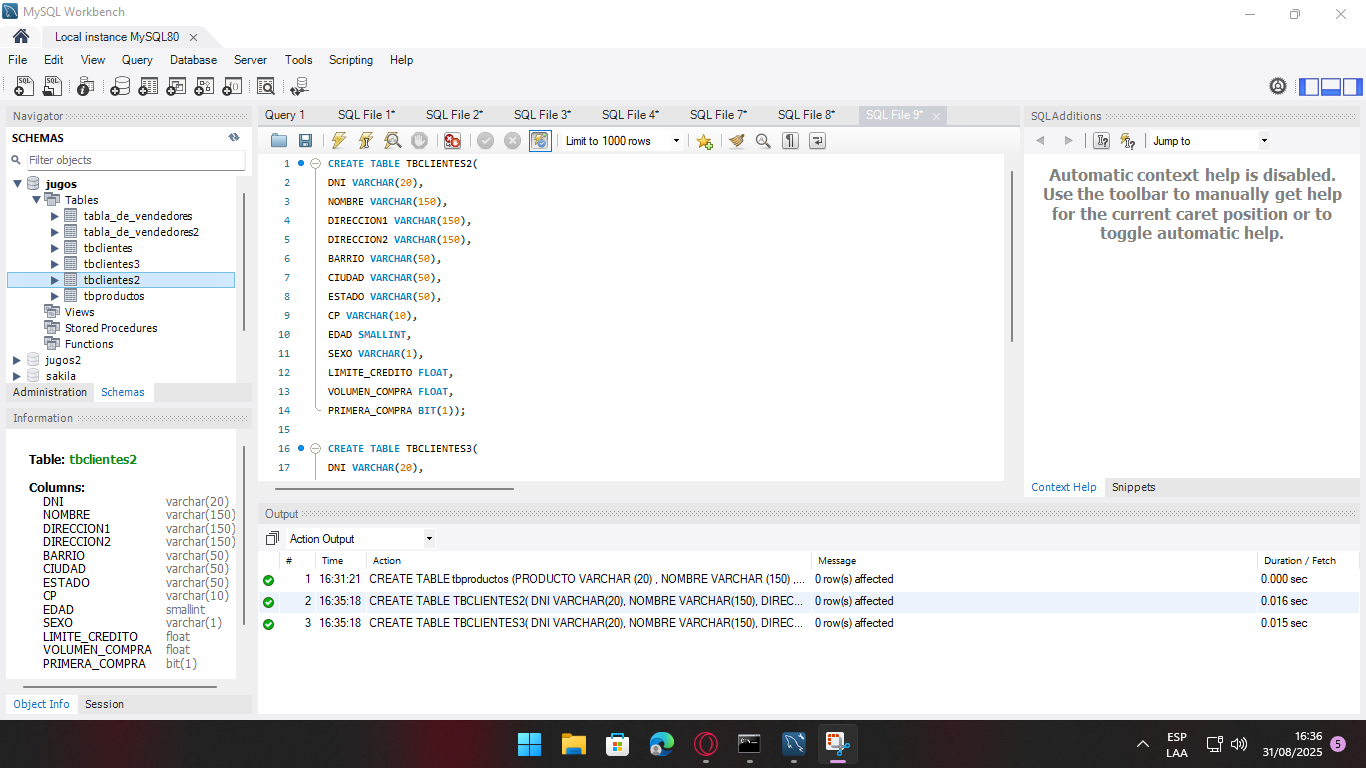Open the Scripting menu

point(351,60)
